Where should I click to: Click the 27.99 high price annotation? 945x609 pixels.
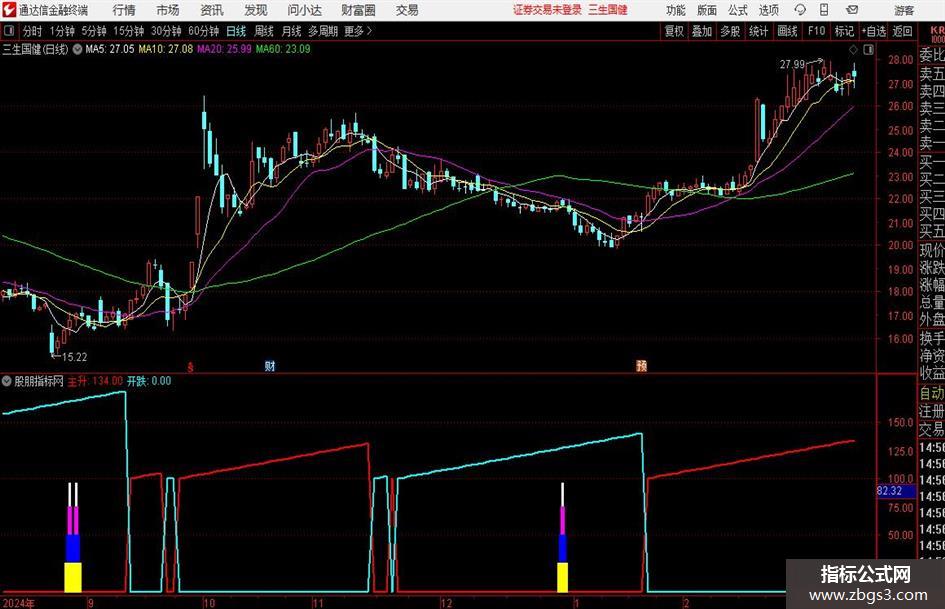coord(792,65)
